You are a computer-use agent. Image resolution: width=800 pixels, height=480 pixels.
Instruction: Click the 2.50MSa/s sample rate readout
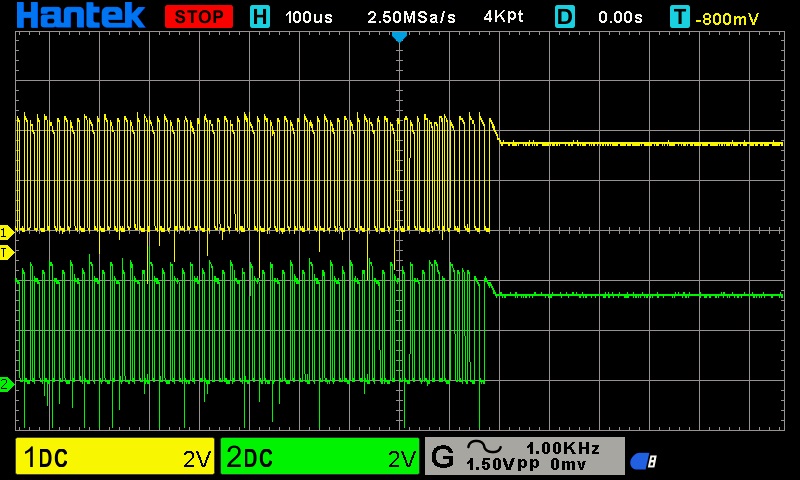[x=411, y=18]
